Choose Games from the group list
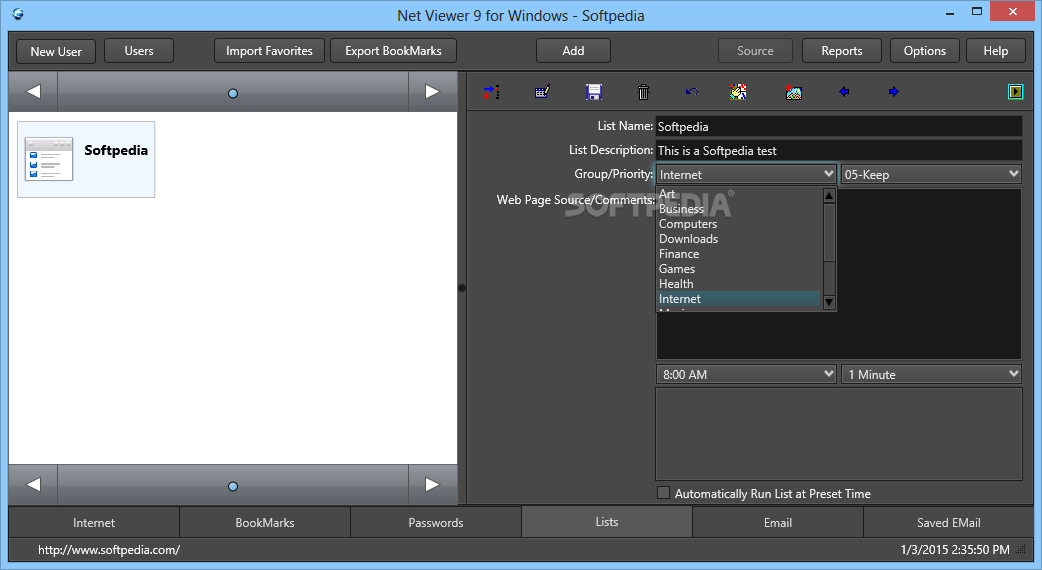This screenshot has width=1042, height=570. click(x=739, y=269)
